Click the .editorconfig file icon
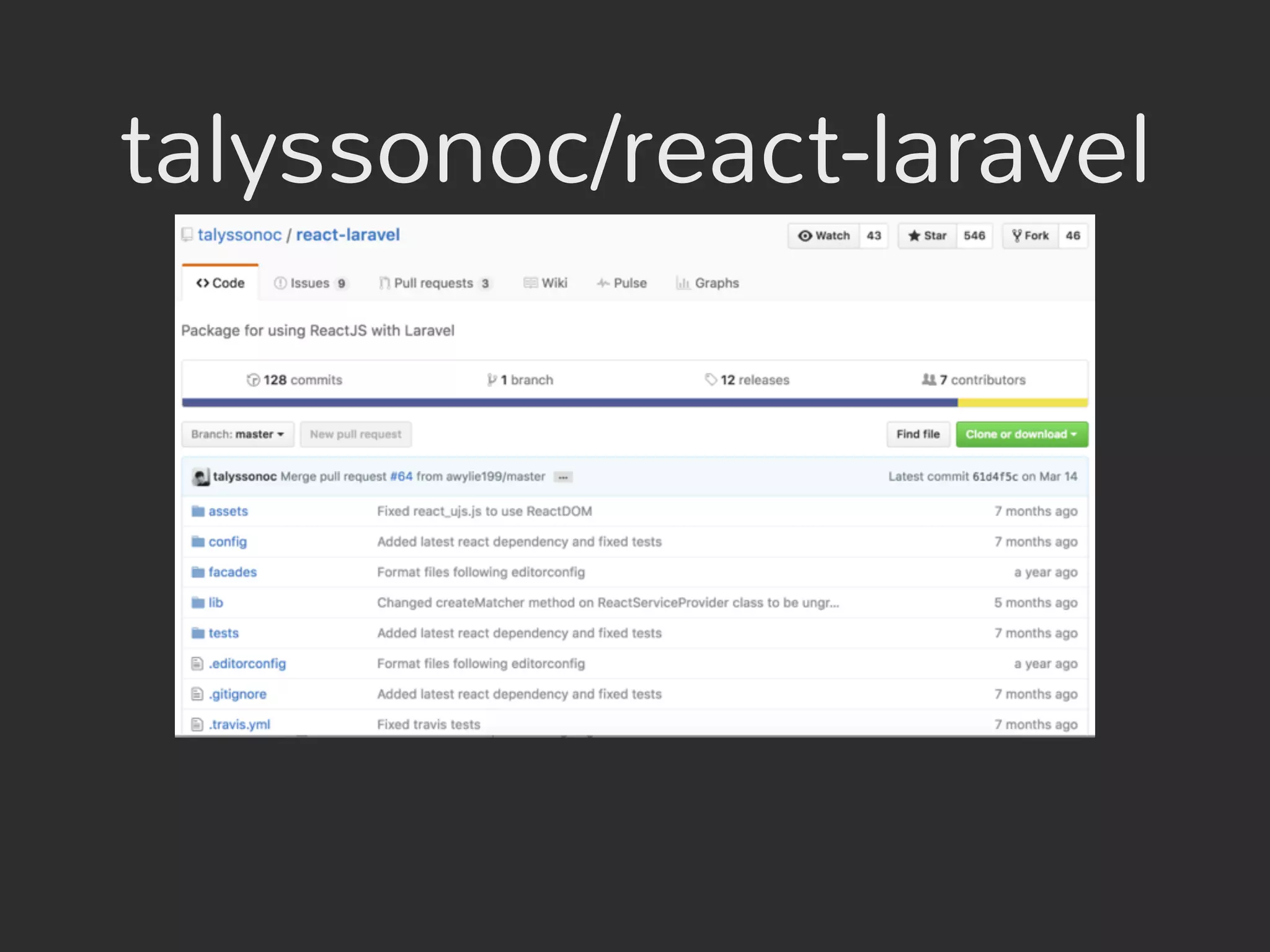 197,664
